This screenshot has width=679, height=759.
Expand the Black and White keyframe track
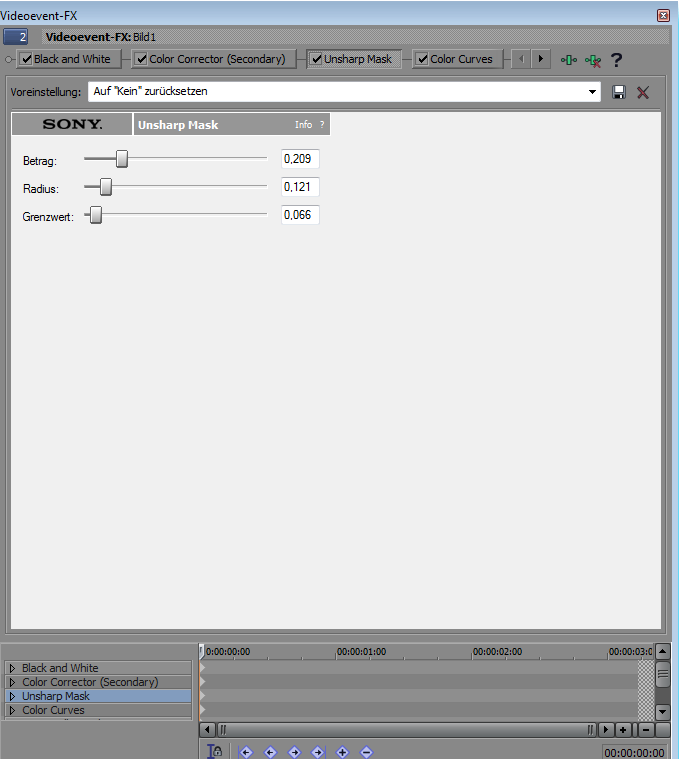[x=12, y=668]
